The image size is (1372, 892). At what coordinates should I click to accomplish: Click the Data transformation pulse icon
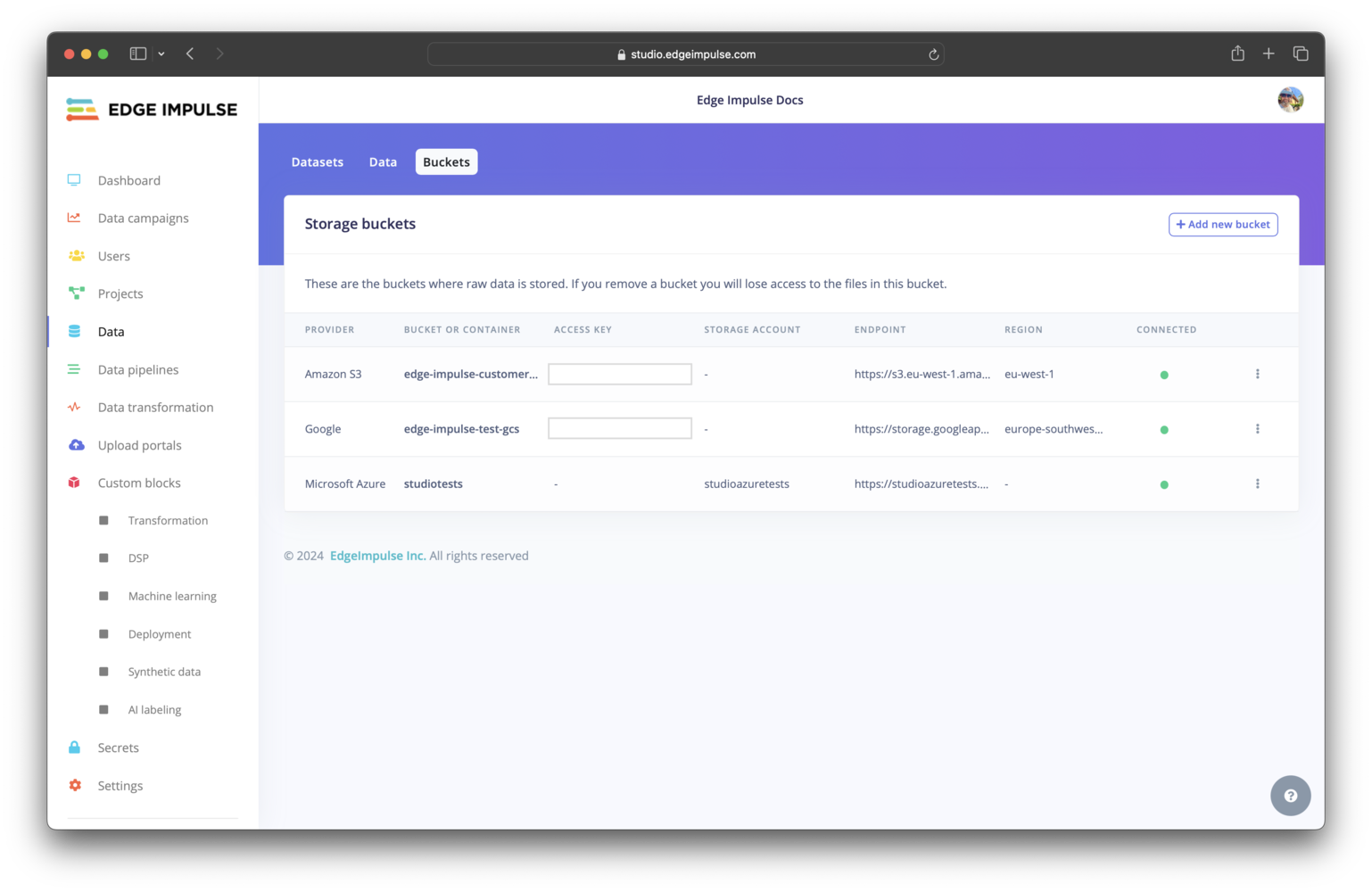pyautogui.click(x=74, y=407)
